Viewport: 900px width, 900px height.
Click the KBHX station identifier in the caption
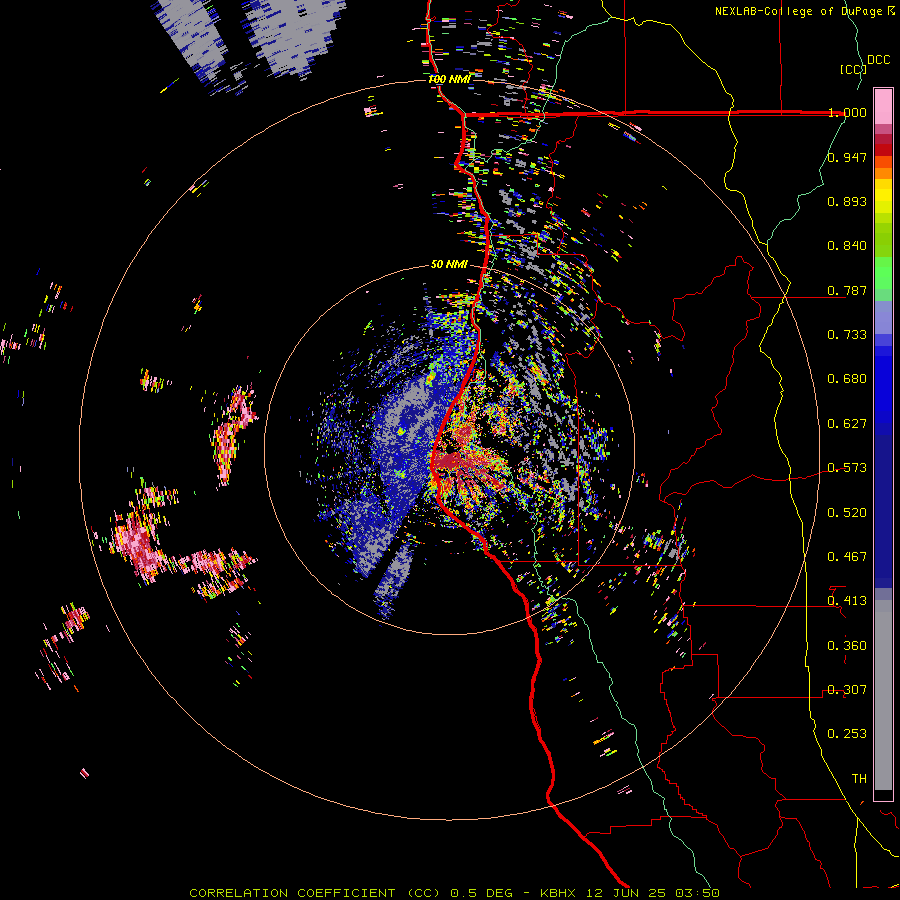tap(557, 893)
